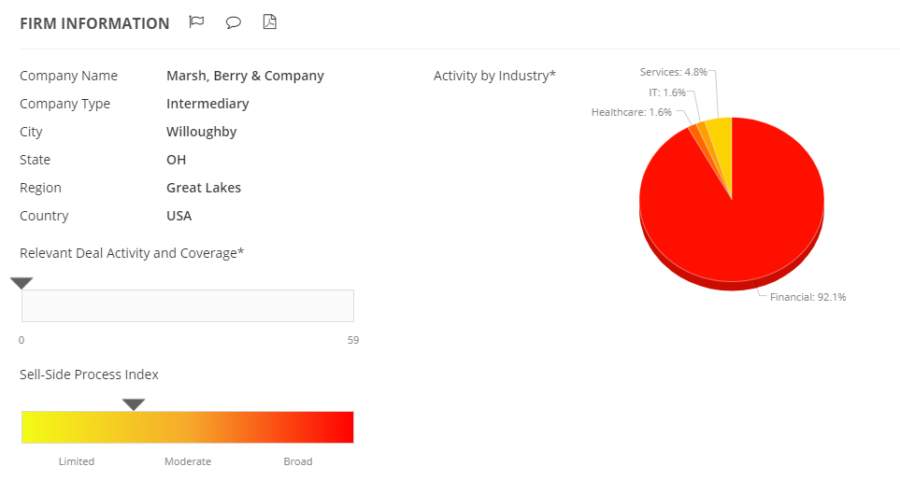Click the Sell-Side Process Index marker
900x495 pixels.
[134, 405]
